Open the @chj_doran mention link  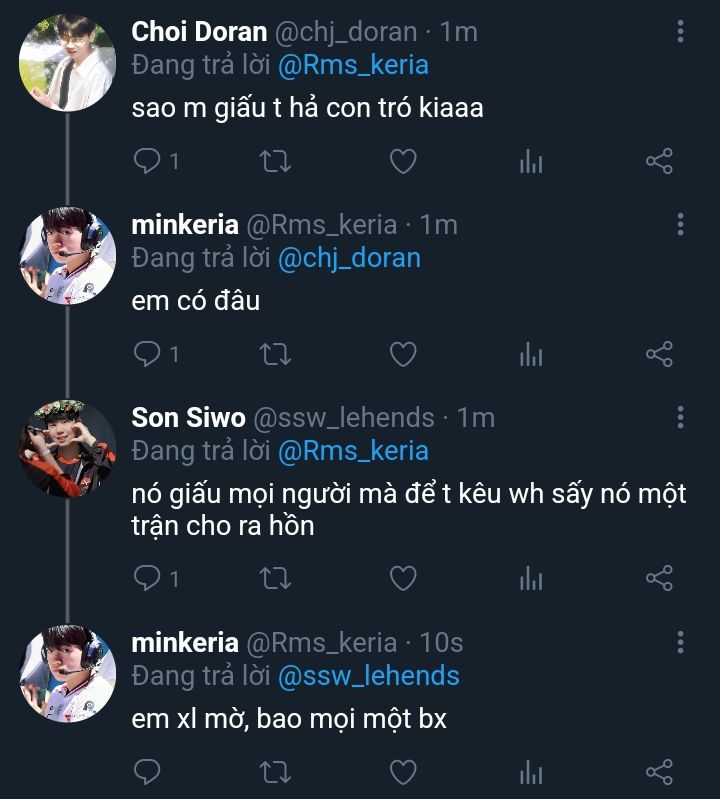pos(349,258)
